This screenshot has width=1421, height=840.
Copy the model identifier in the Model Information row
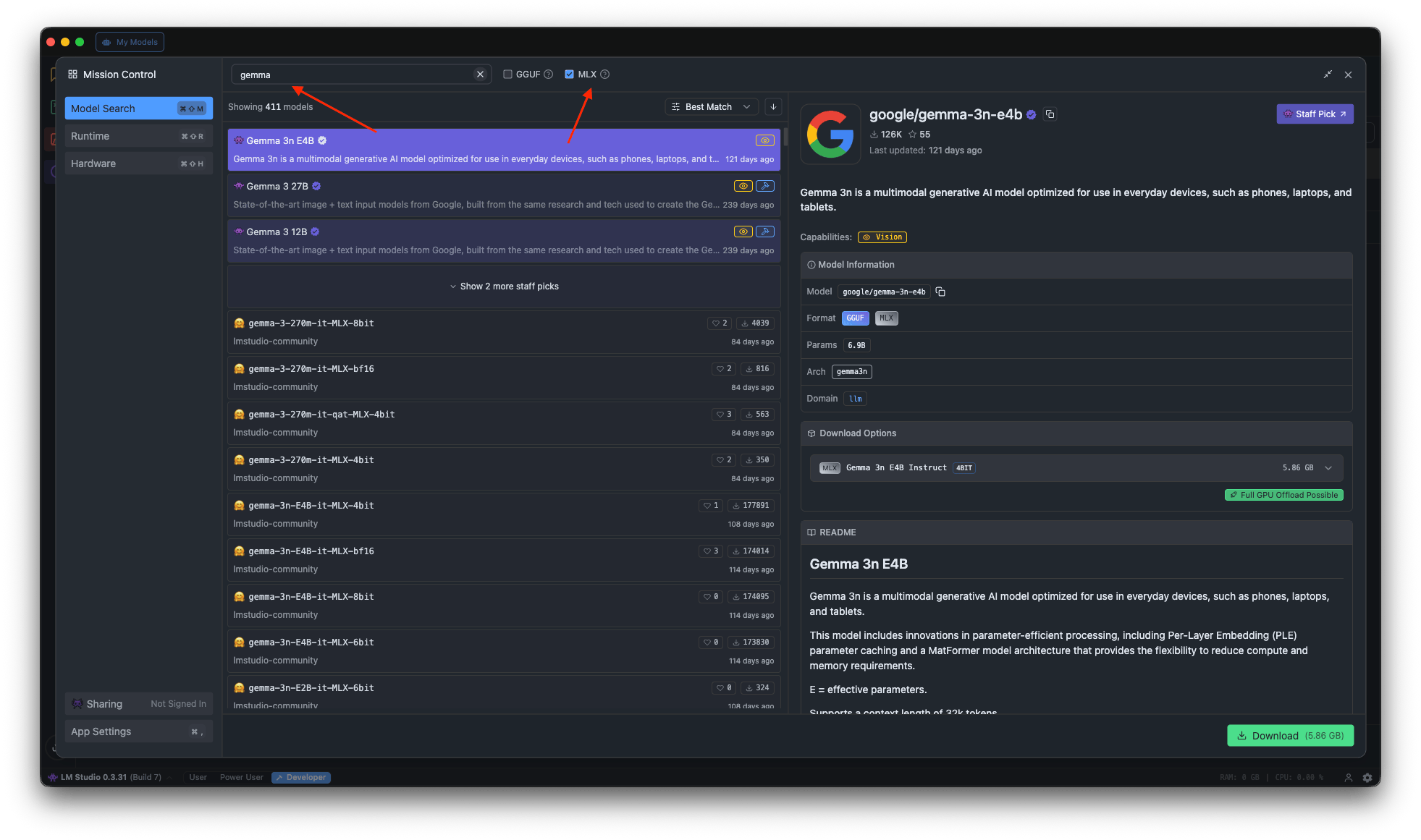point(940,292)
